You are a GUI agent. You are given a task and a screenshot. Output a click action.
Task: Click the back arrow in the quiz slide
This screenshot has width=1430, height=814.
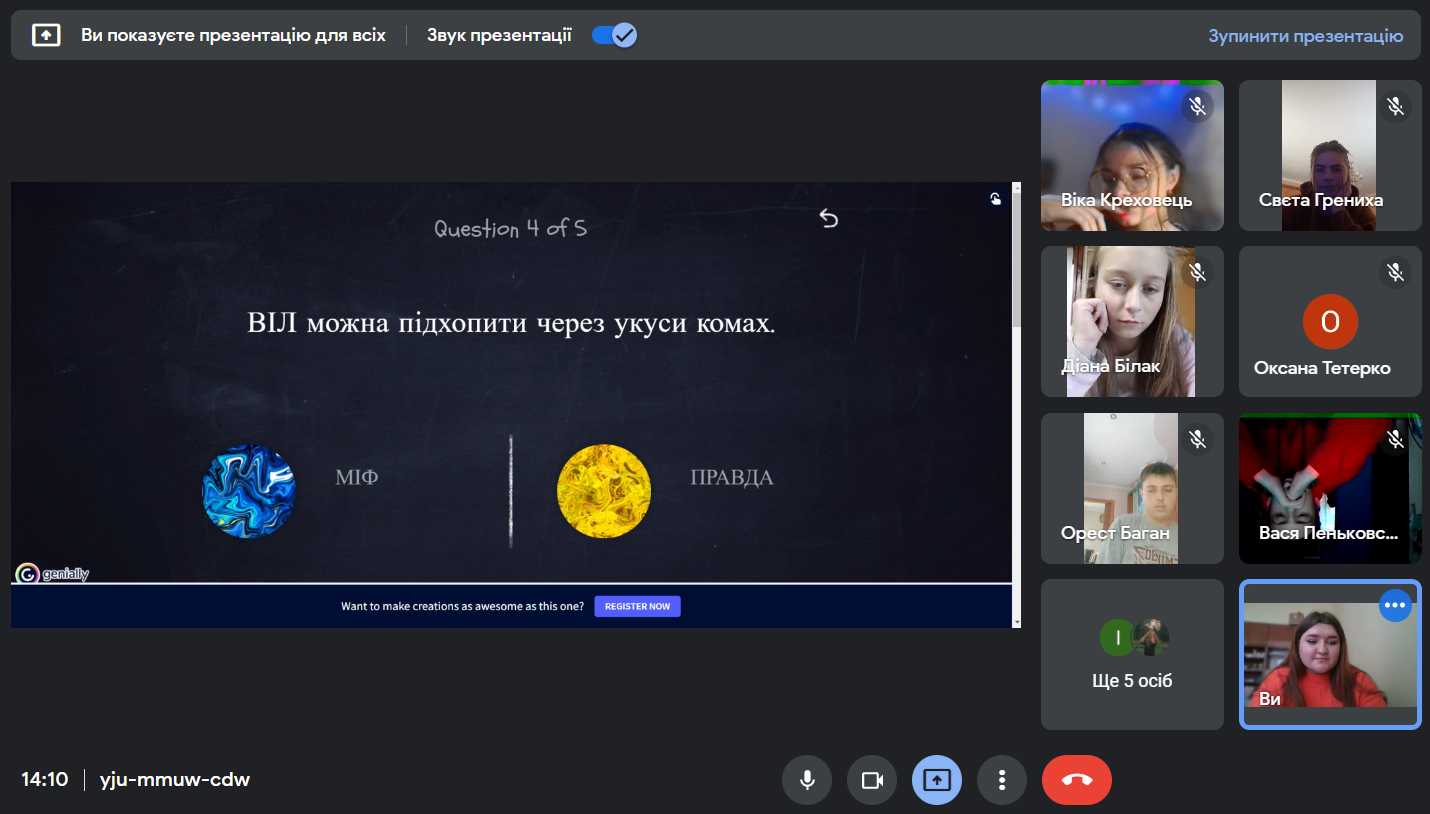828,218
